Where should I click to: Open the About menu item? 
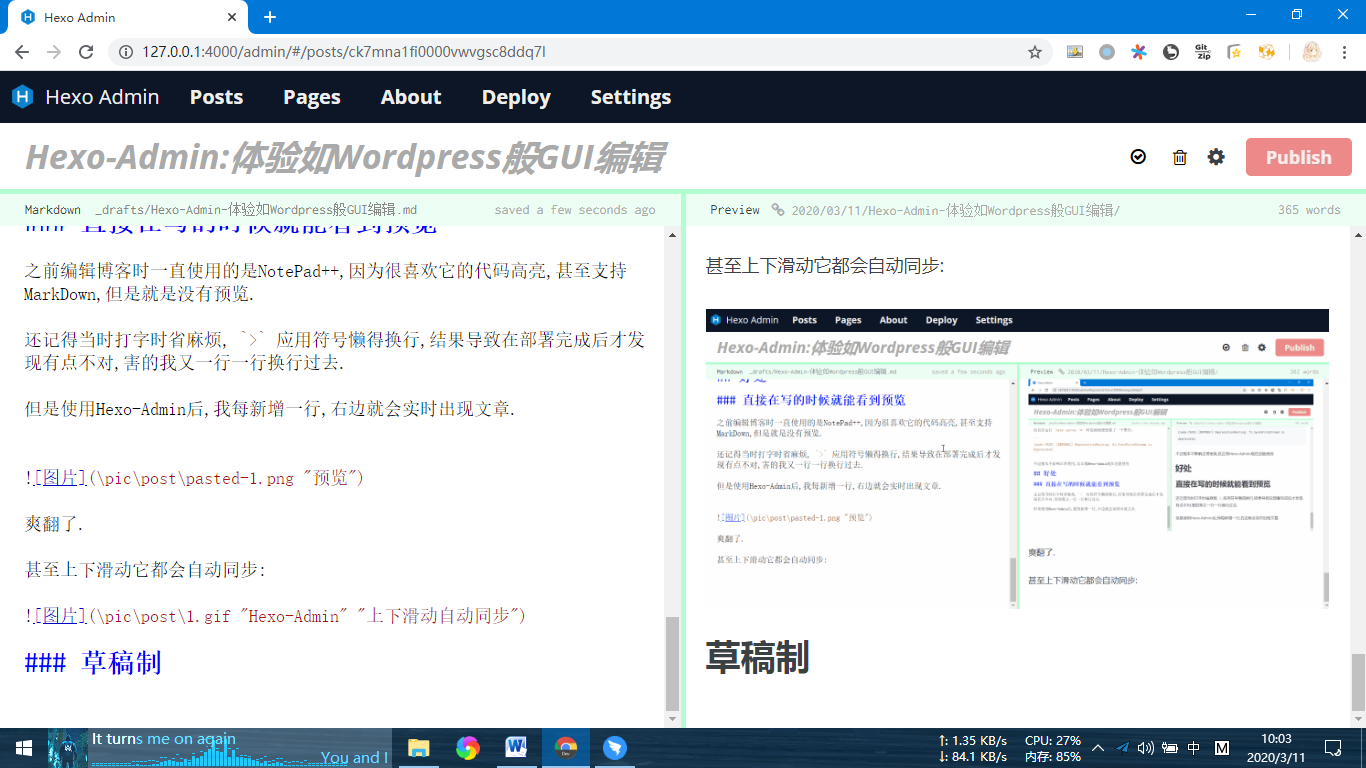411,97
